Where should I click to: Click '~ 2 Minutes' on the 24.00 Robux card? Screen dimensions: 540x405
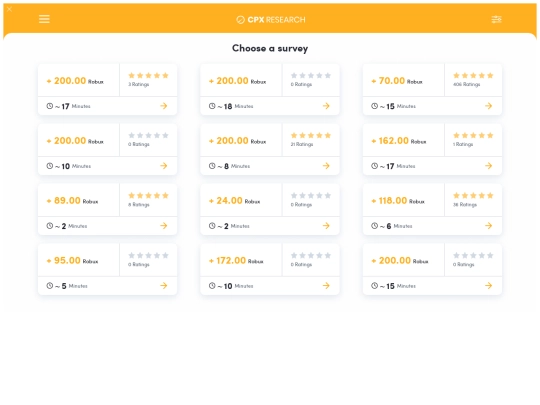(x=233, y=226)
